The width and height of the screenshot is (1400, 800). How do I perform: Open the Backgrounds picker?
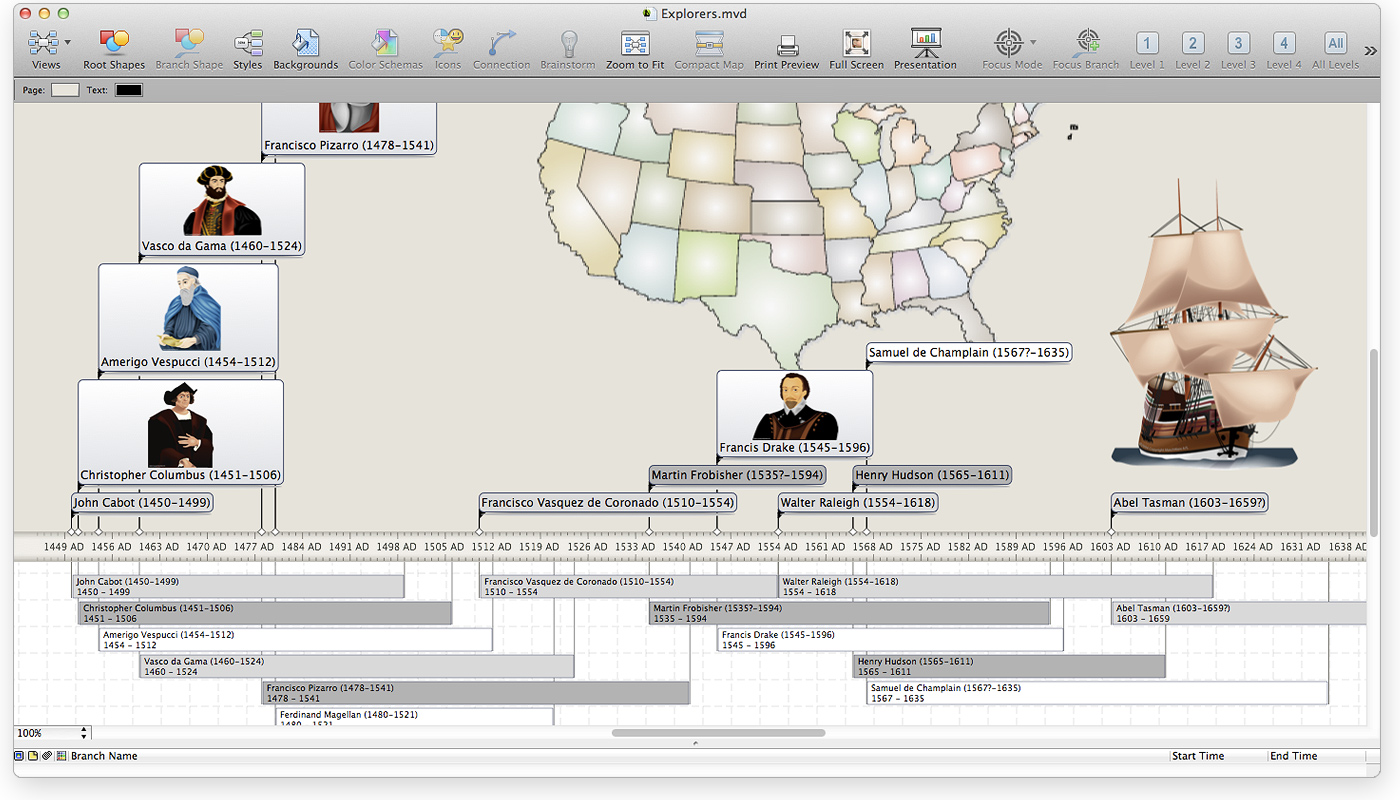305,47
